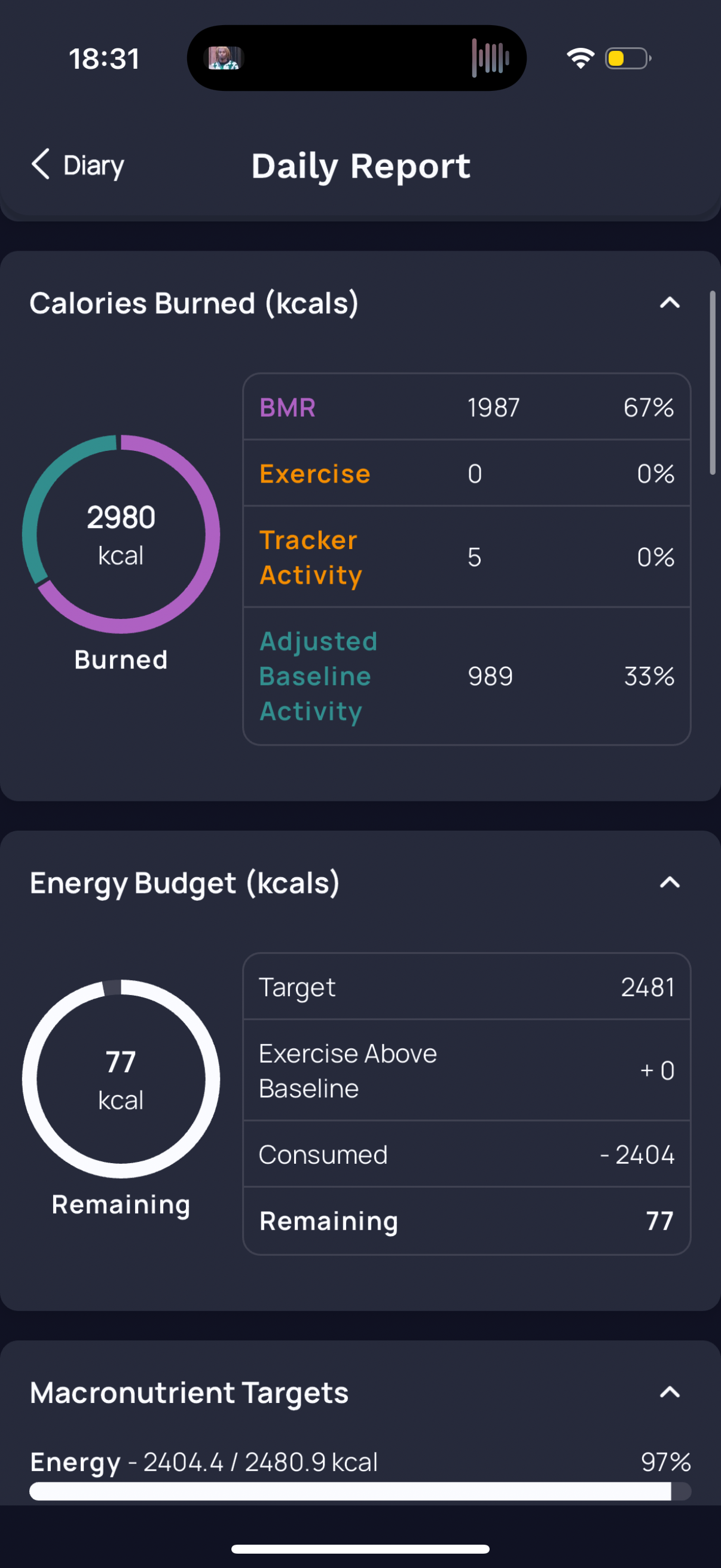The height and width of the screenshot is (1568, 721).
Task: Tap the Tracker Activity row
Action: pyautogui.click(x=467, y=556)
